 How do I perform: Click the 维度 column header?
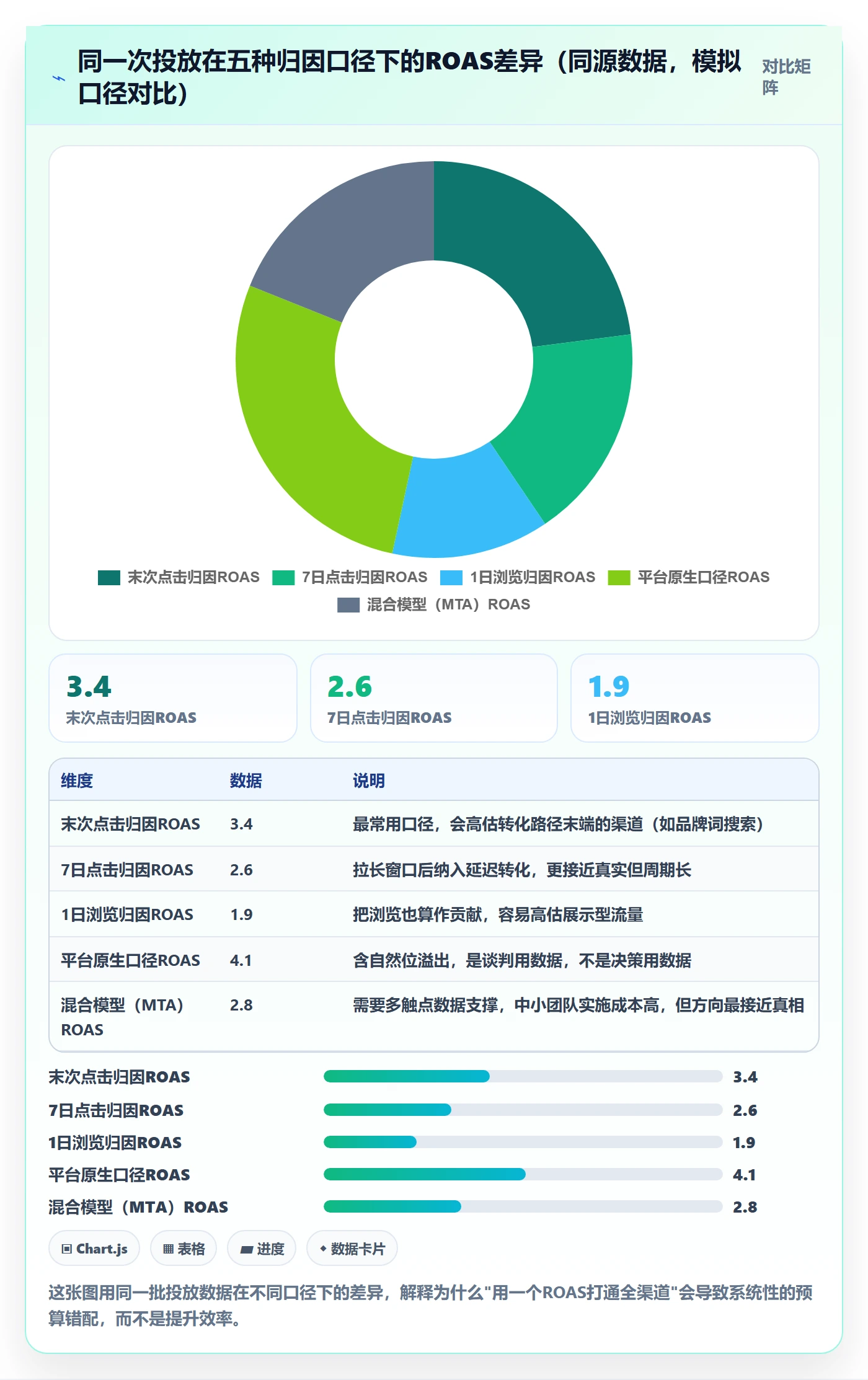(77, 781)
